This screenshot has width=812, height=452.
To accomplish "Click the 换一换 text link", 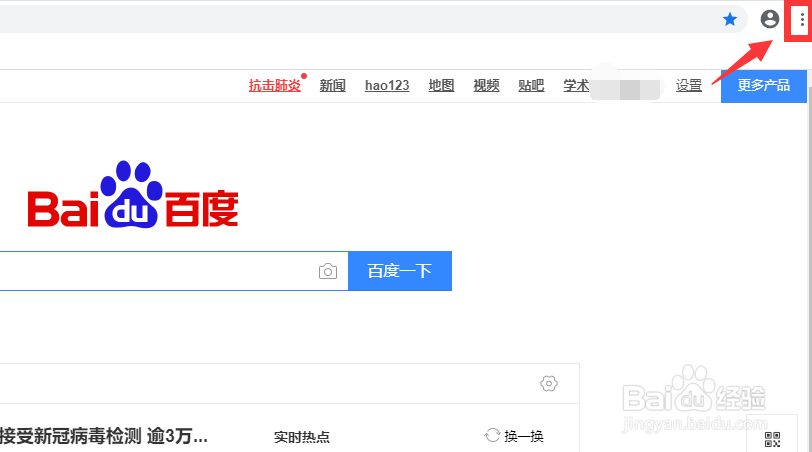I will (524, 436).
